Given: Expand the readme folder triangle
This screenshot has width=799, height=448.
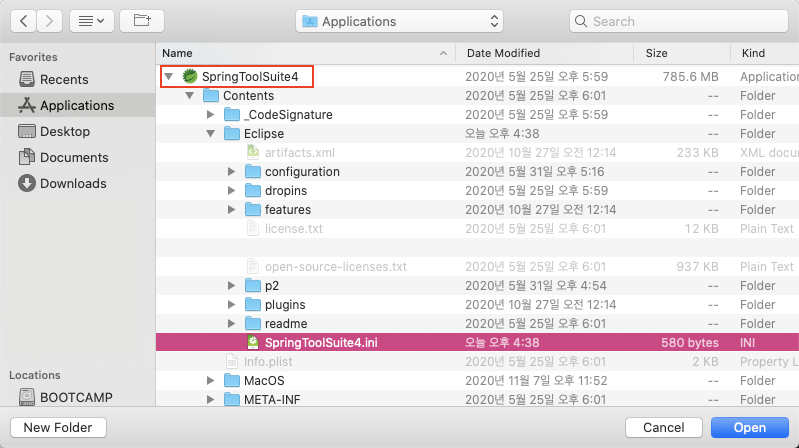Looking at the screenshot, I should pos(231,324).
